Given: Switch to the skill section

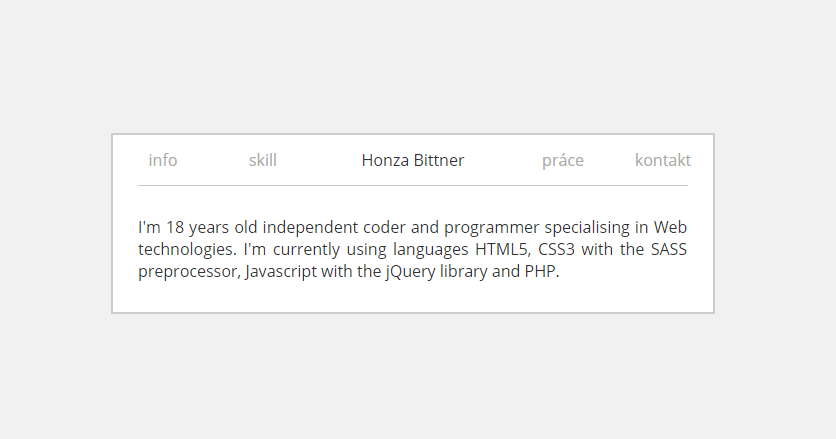Looking at the screenshot, I should (263, 160).
